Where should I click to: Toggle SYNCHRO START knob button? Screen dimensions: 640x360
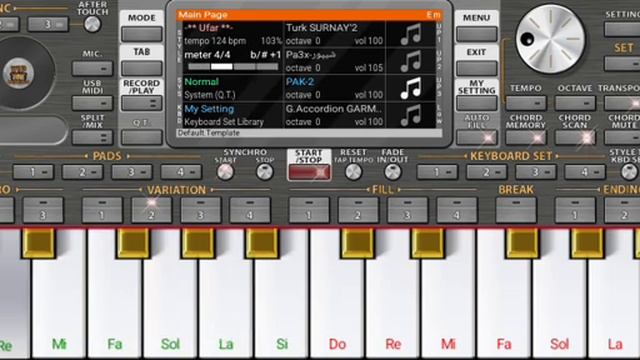click(225, 172)
